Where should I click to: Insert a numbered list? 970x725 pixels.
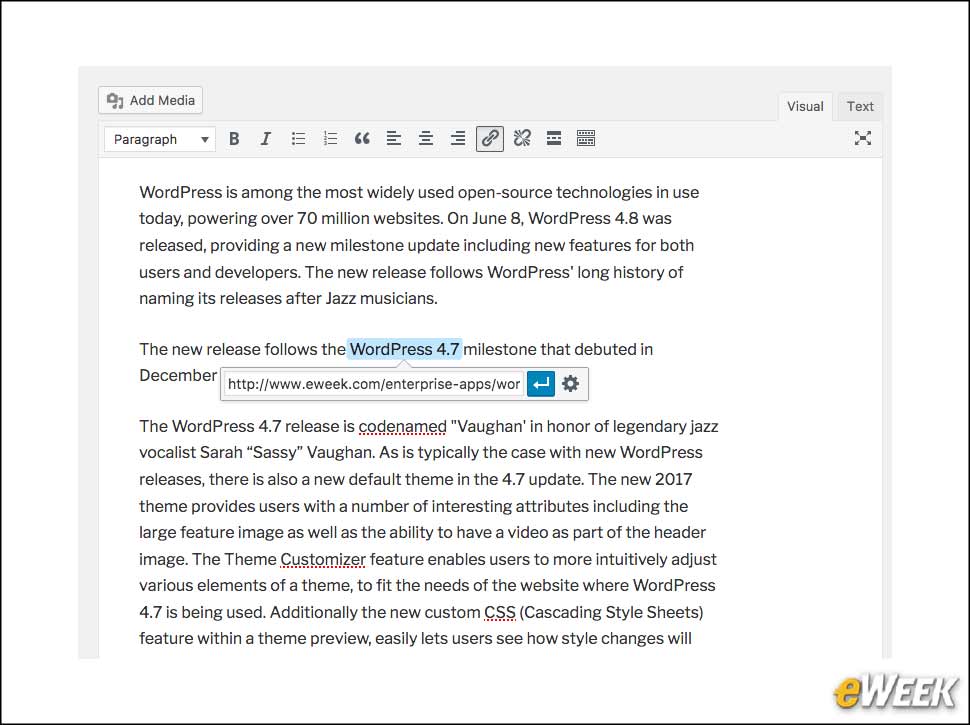330,139
